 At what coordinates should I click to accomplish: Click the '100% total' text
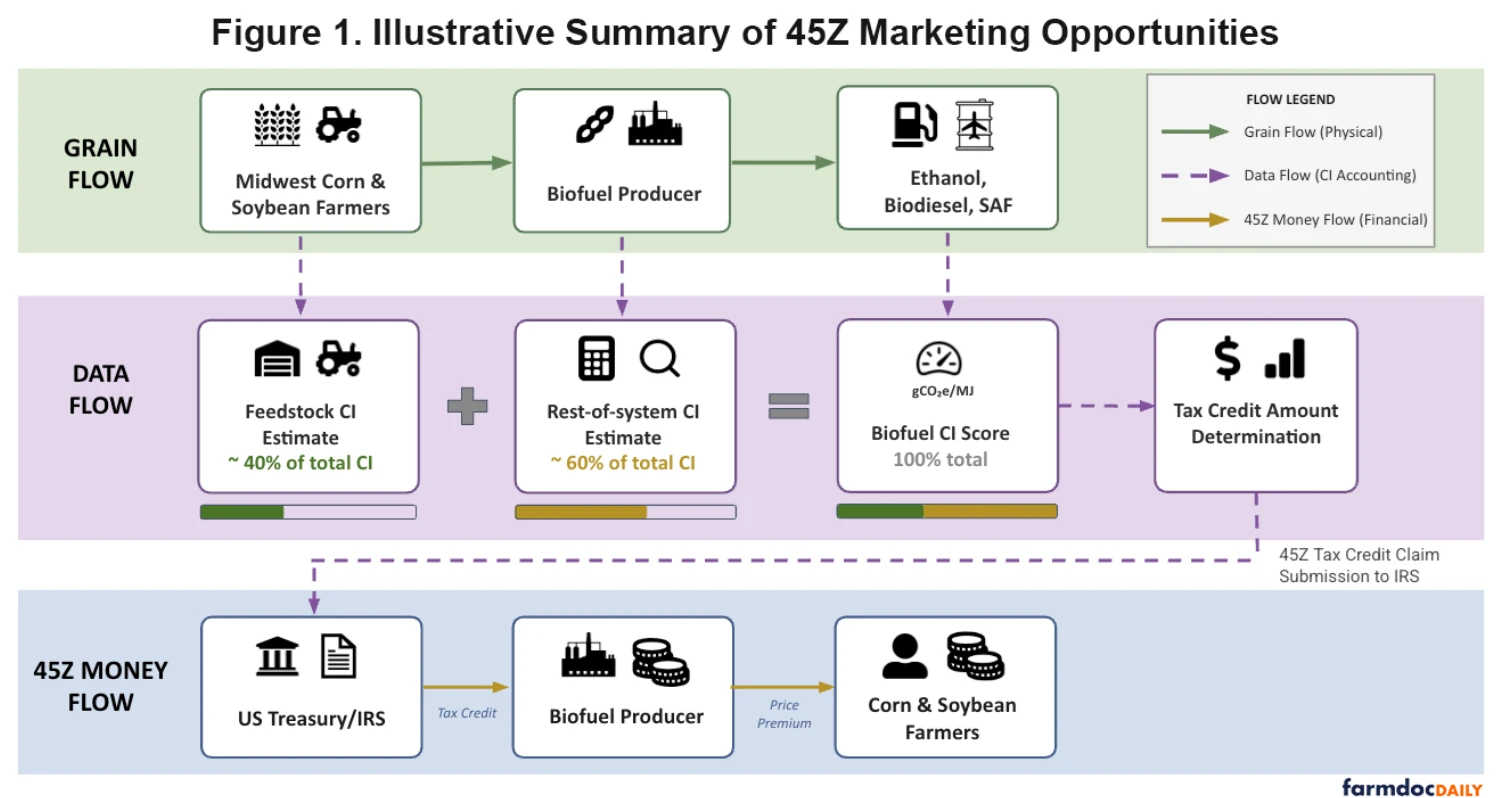pos(941,459)
